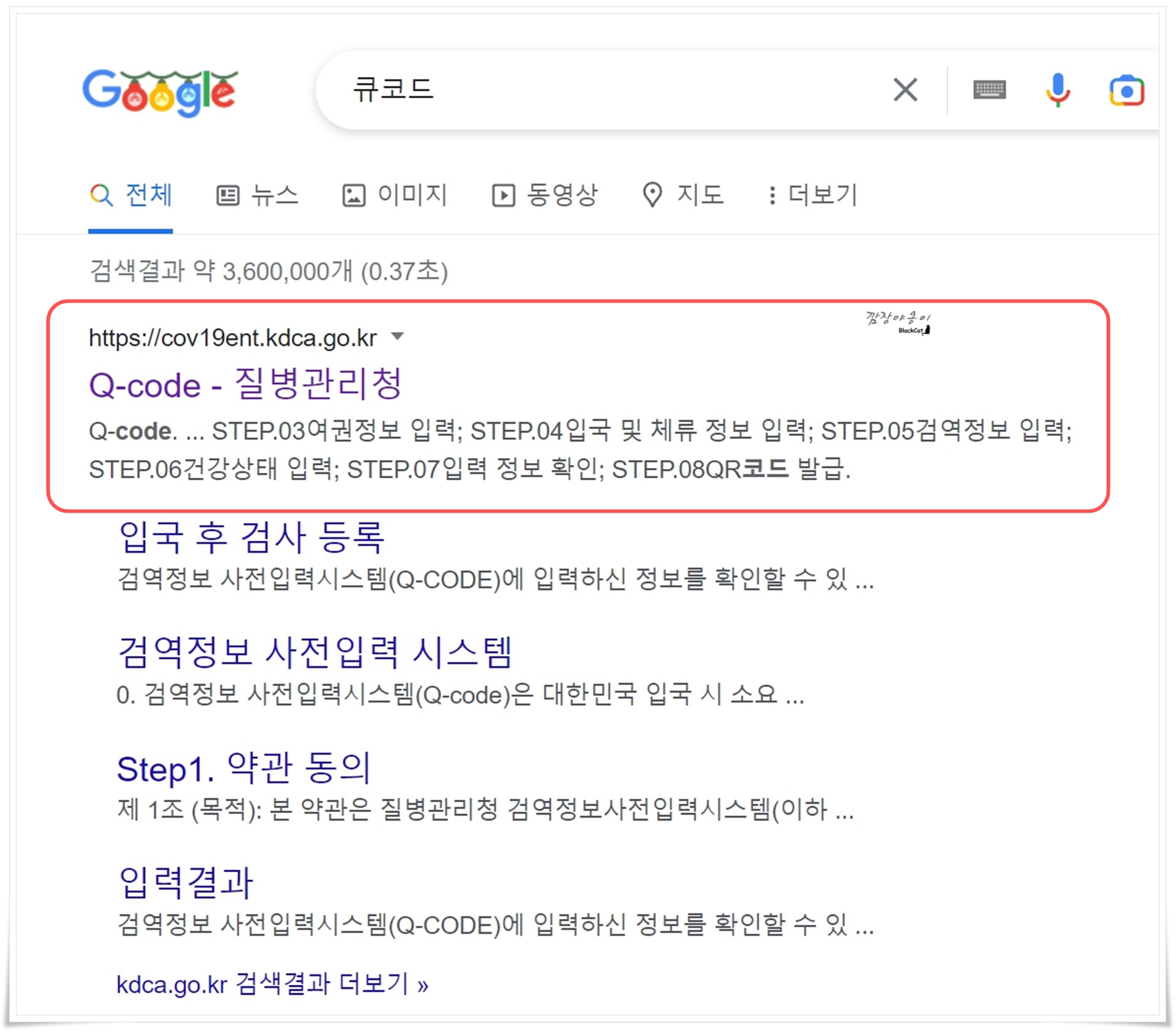The height and width of the screenshot is (1032, 1176).
Task: Open the Step1. 약관 동의 sitelink
Action: [x=244, y=768]
